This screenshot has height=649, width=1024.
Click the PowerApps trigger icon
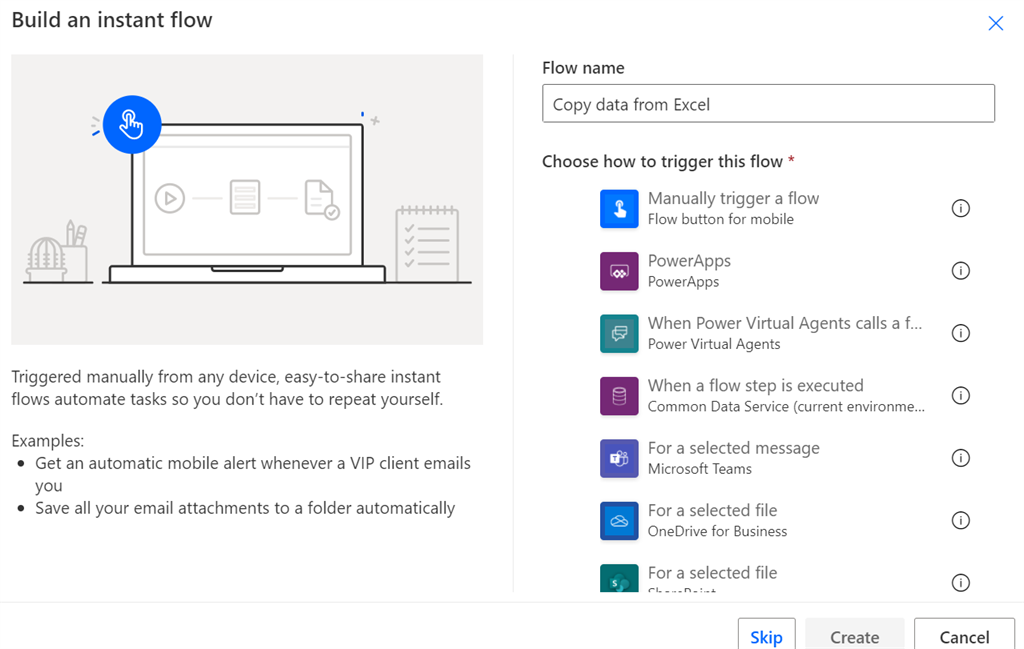[x=618, y=270]
